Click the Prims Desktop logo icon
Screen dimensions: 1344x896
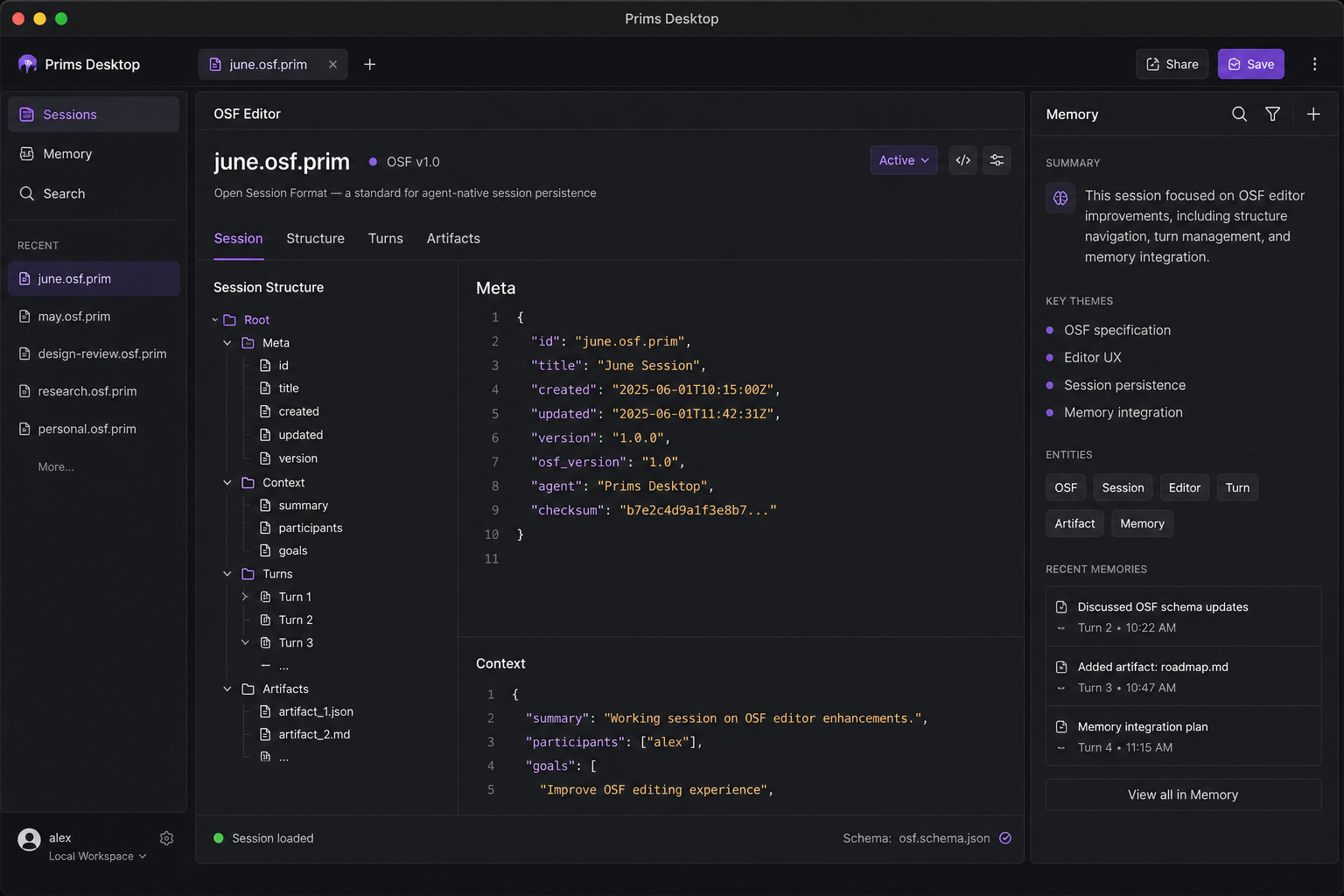click(x=27, y=64)
